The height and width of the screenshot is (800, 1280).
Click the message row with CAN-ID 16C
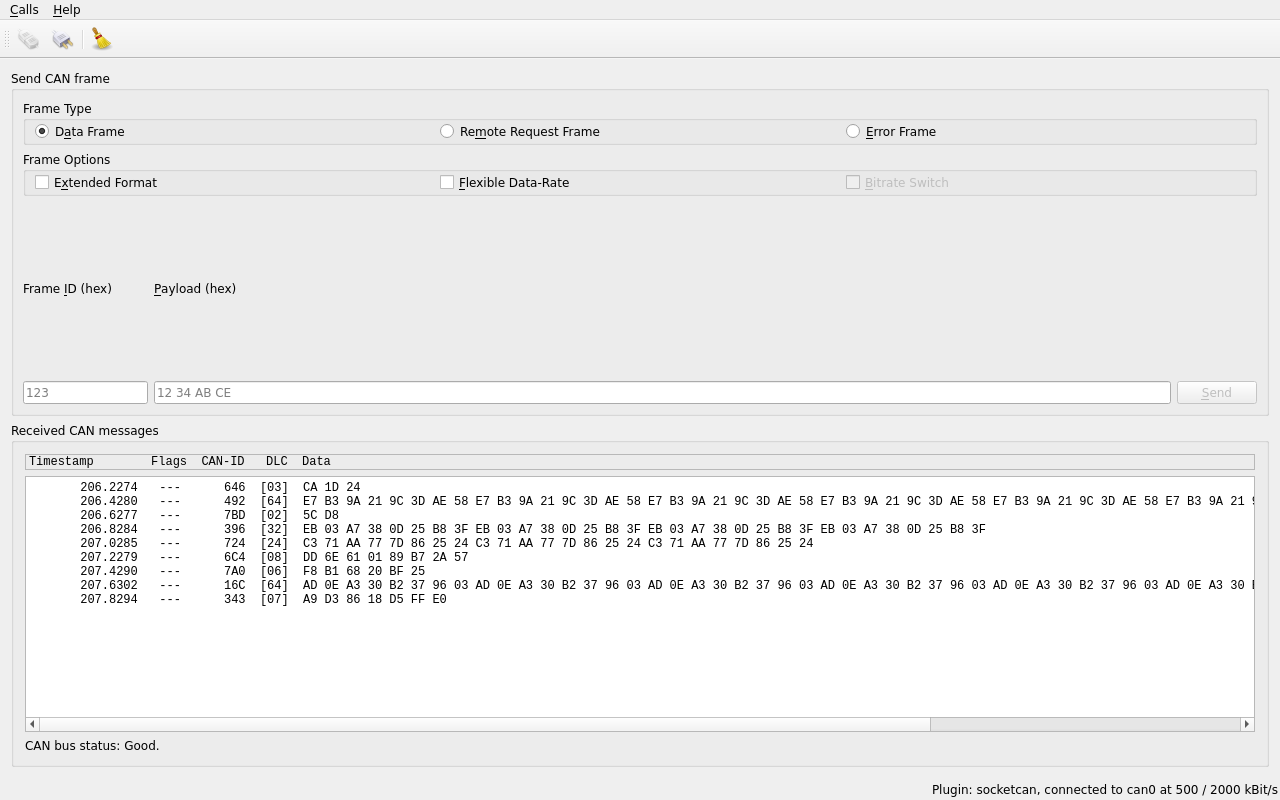[234, 585]
